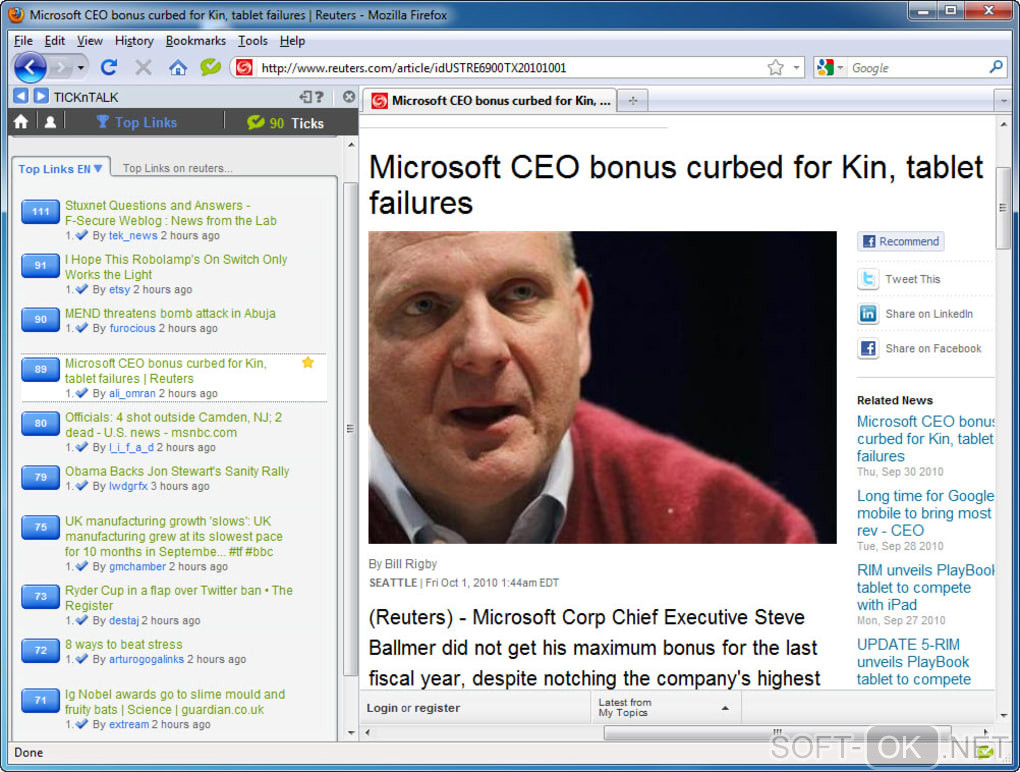
Task: Click the sidebar help question mark
Action: click(x=319, y=97)
